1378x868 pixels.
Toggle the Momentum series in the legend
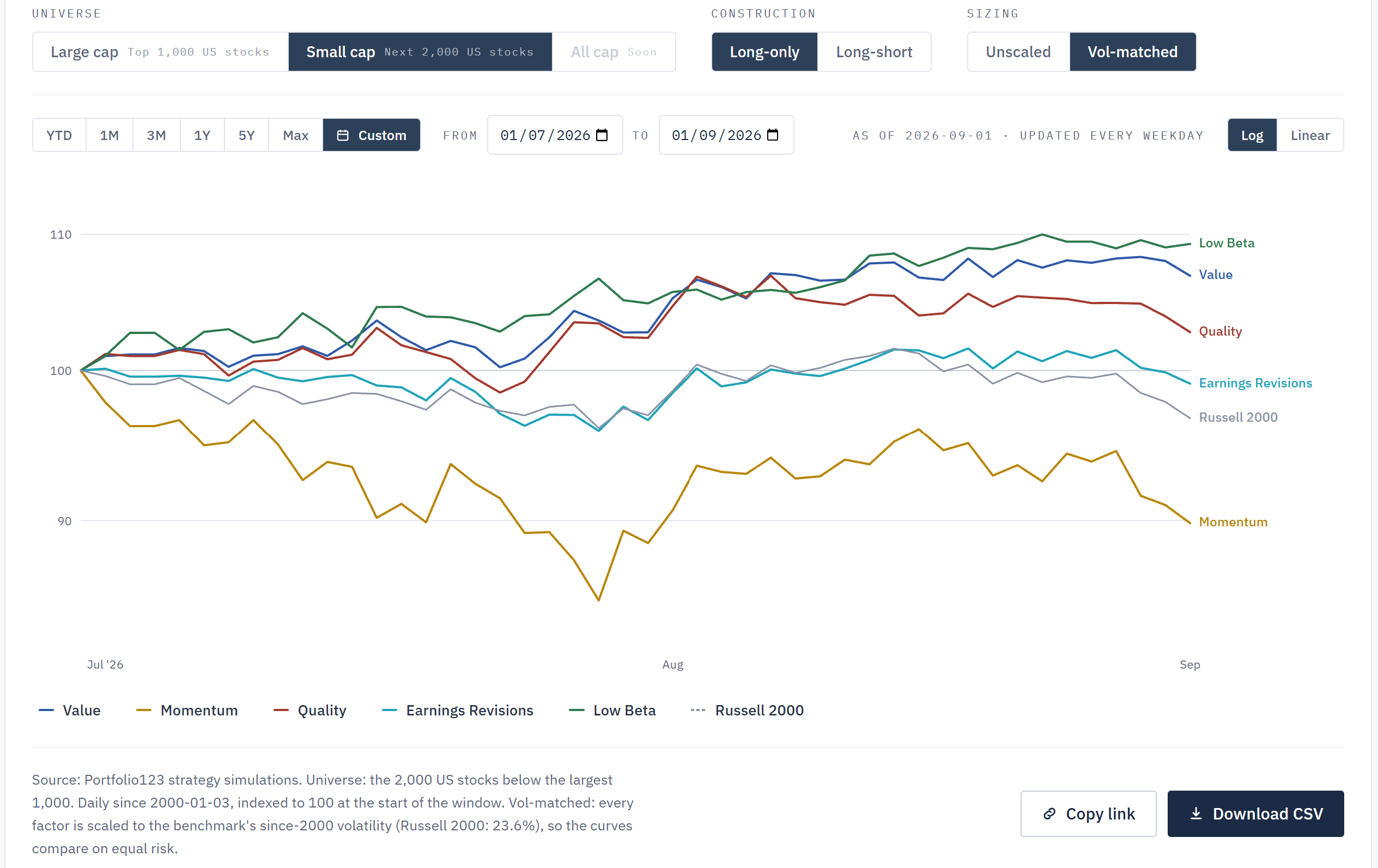click(187, 710)
